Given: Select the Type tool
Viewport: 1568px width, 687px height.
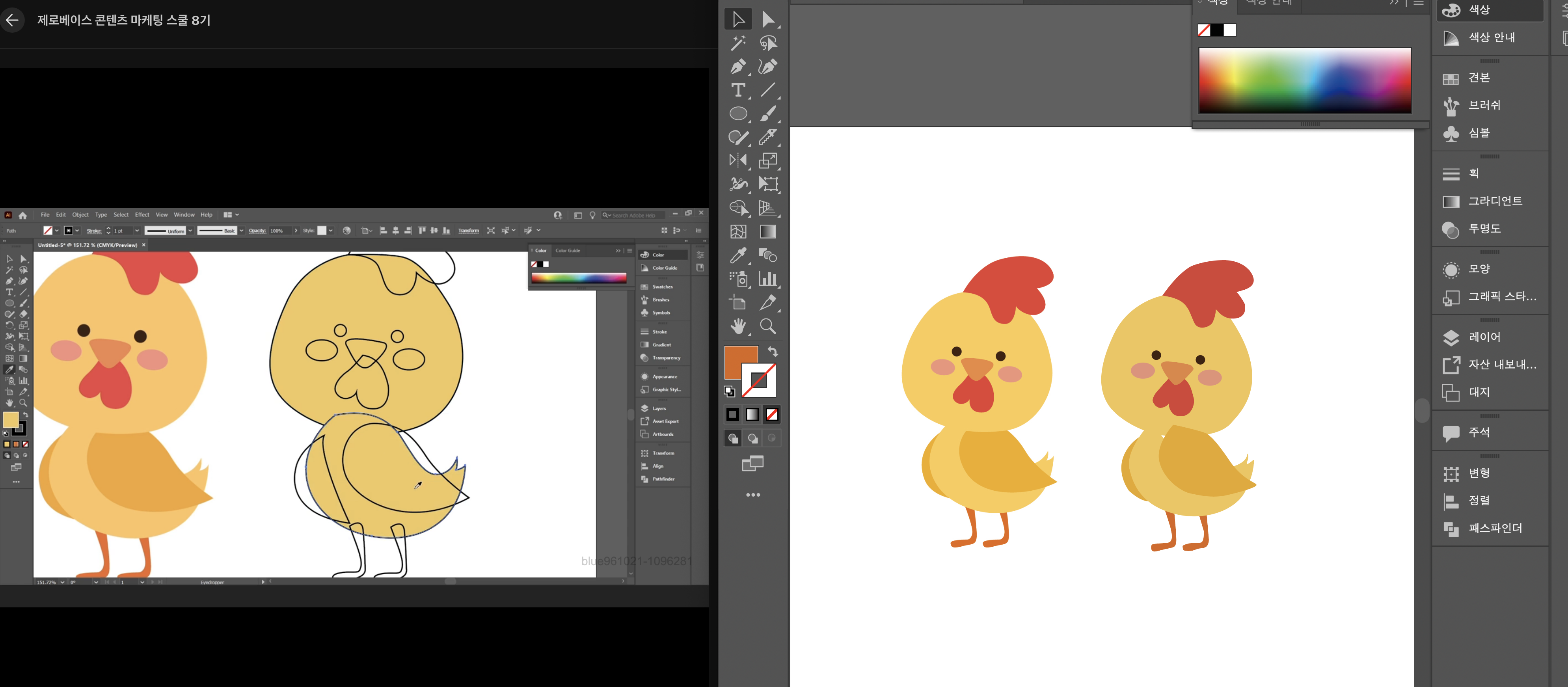Looking at the screenshot, I should click(x=738, y=90).
